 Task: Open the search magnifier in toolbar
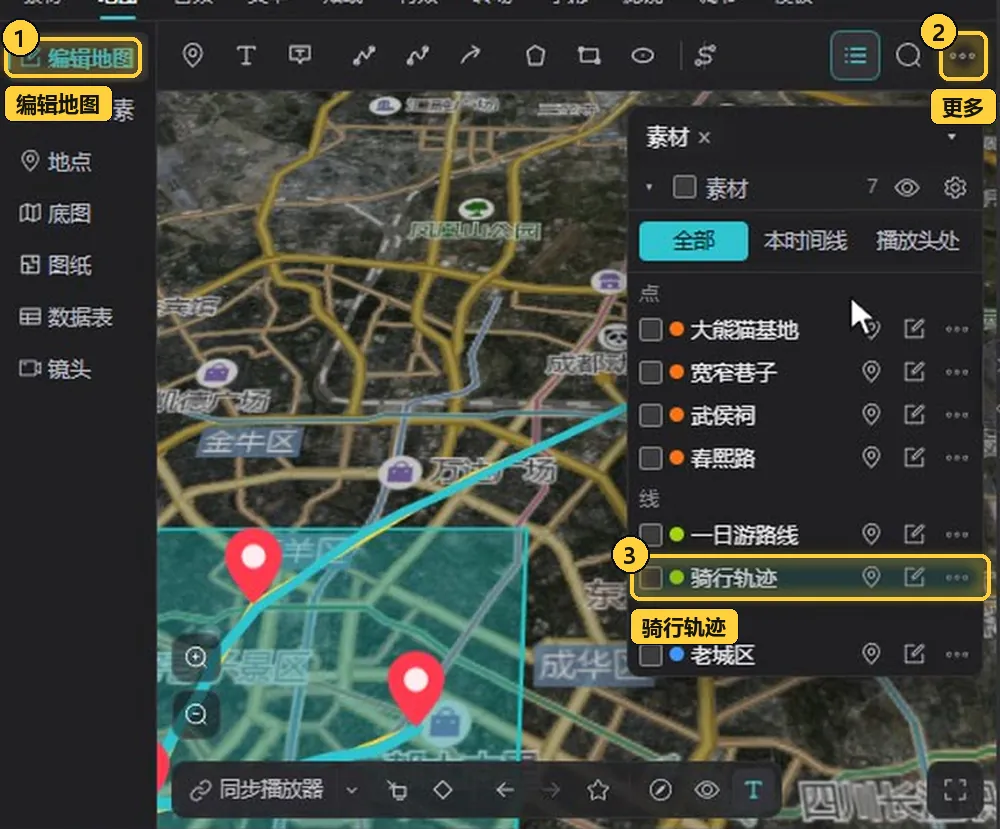908,55
